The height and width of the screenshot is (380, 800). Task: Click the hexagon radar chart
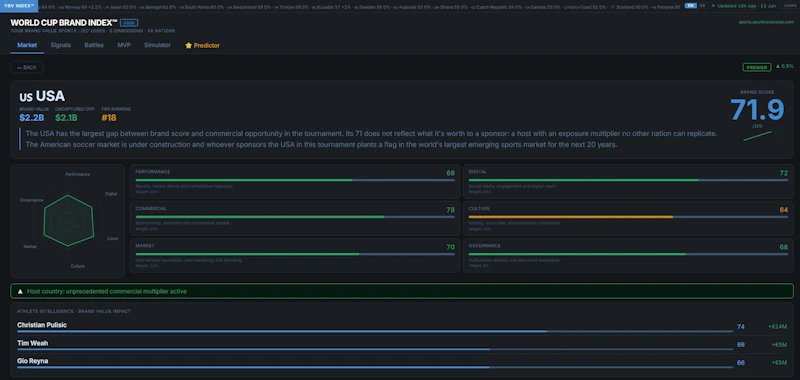click(x=68, y=220)
